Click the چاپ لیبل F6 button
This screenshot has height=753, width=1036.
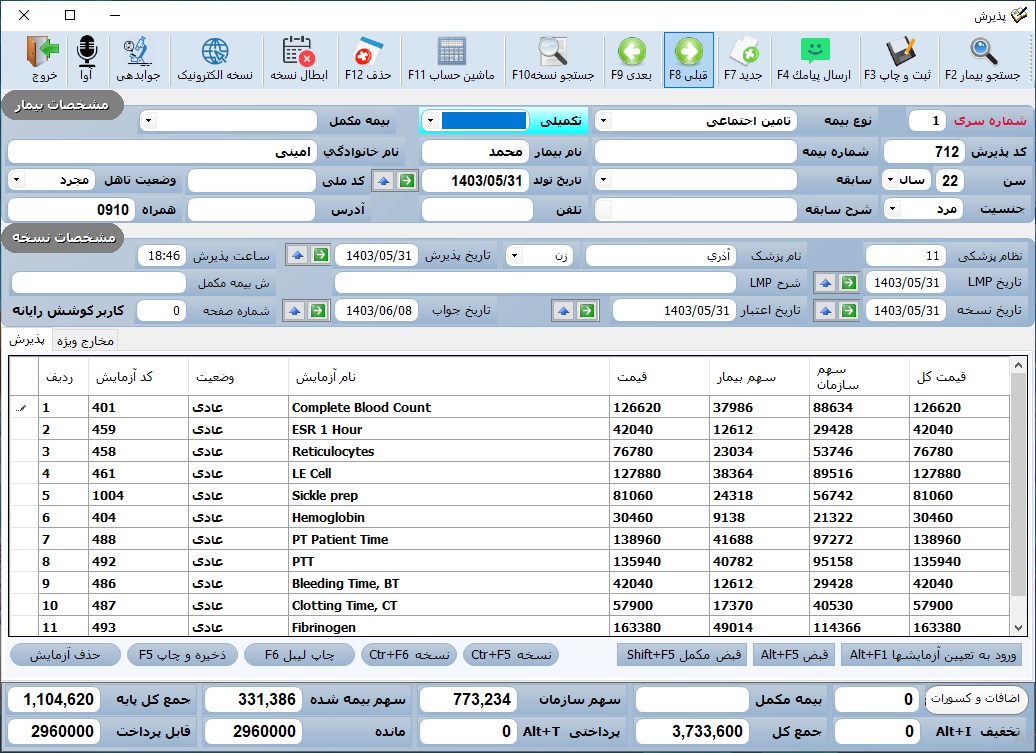300,655
